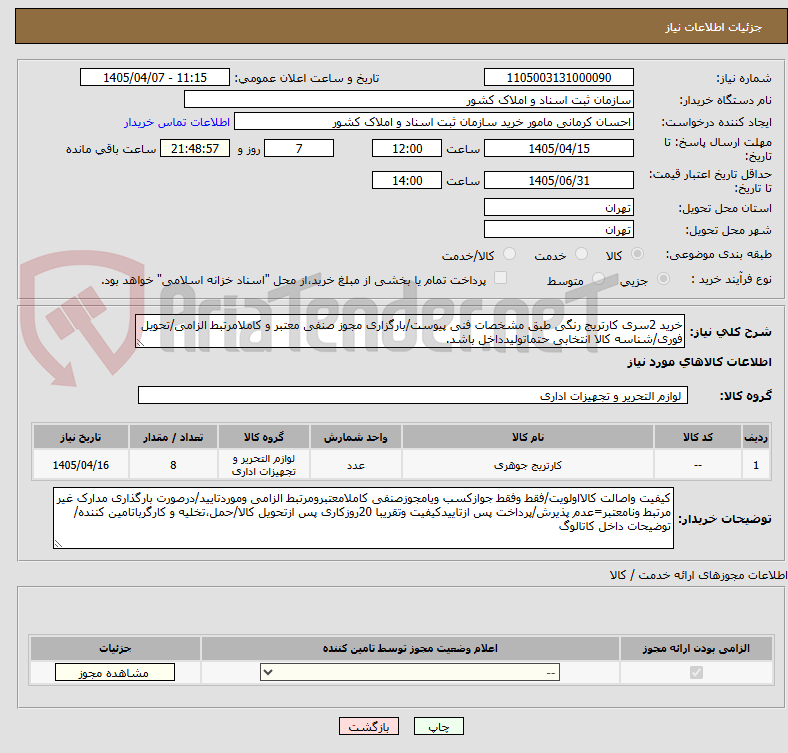Click the شماره نیاز number field
788x753 pixels.
[558, 77]
